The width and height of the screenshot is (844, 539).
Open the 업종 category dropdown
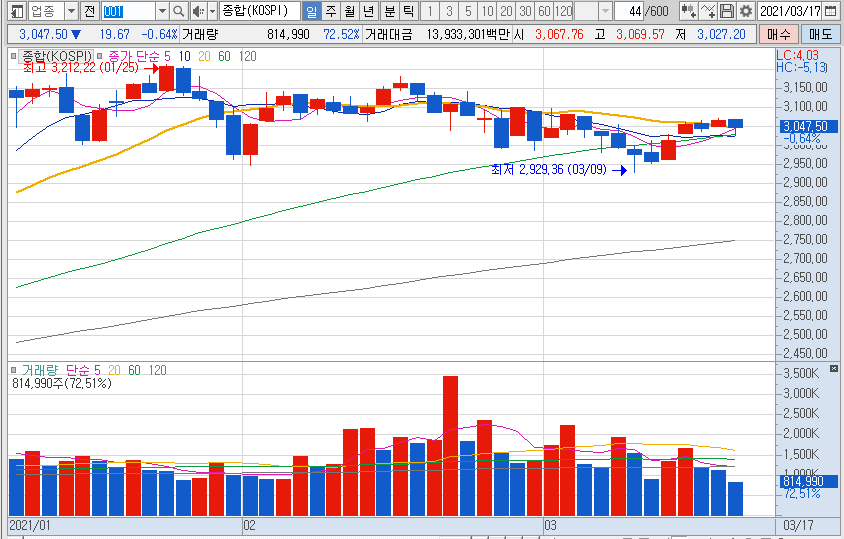(x=72, y=10)
